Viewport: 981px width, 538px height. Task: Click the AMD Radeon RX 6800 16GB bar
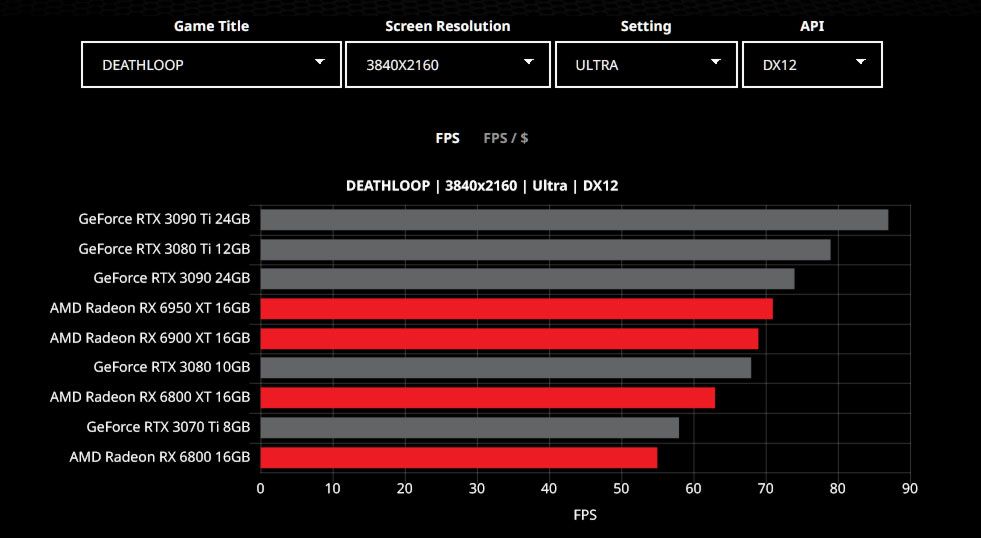459,457
